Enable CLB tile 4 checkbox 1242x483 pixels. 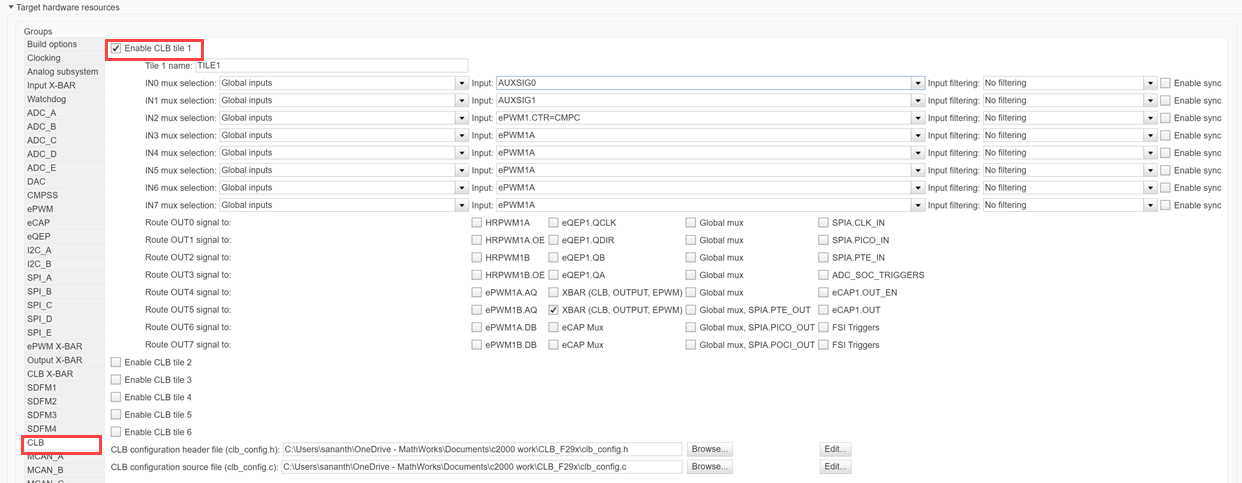click(116, 397)
